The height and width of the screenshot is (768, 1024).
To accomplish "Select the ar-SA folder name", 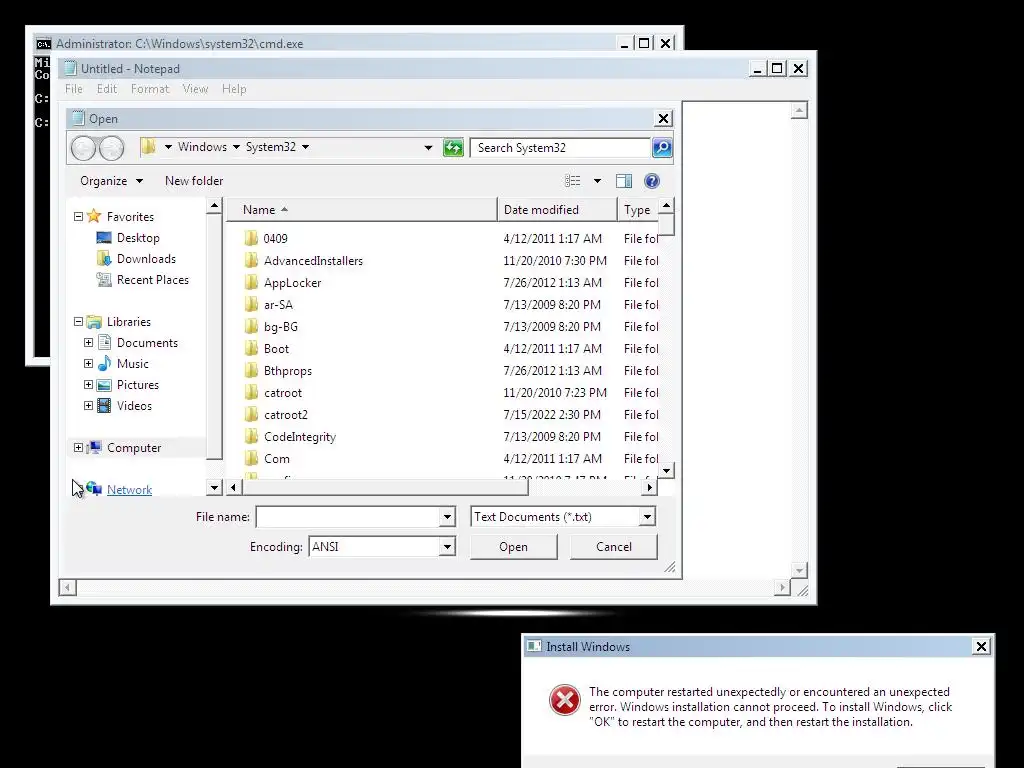I will [278, 305].
